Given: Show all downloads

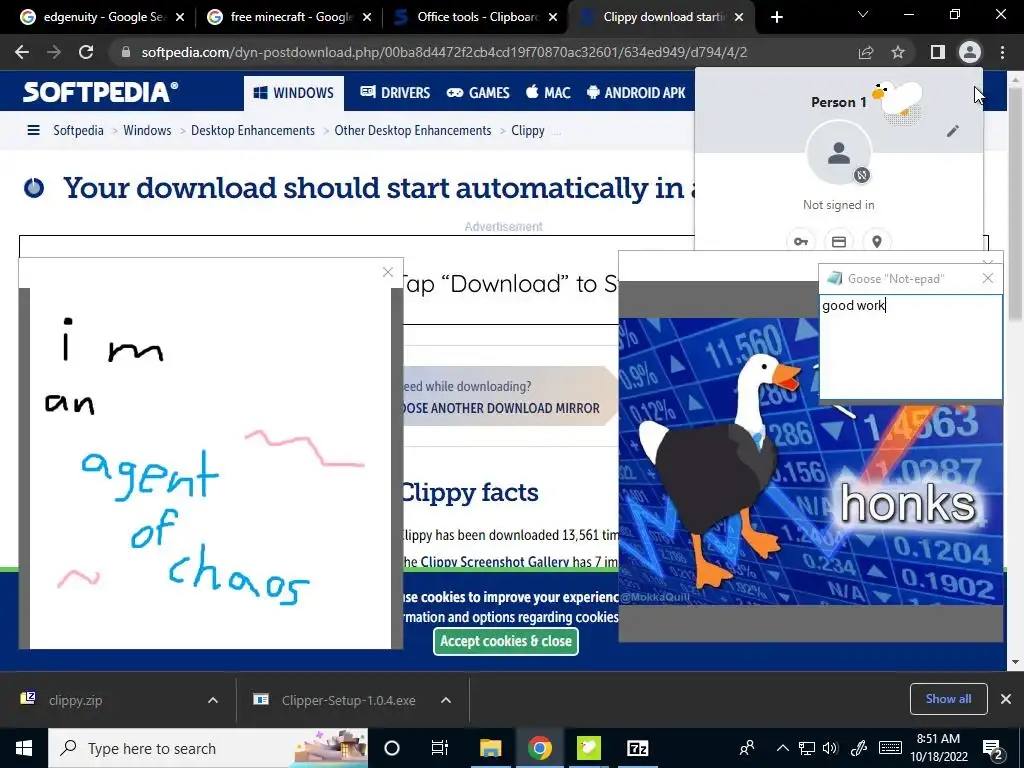Looking at the screenshot, I should click(x=948, y=699).
